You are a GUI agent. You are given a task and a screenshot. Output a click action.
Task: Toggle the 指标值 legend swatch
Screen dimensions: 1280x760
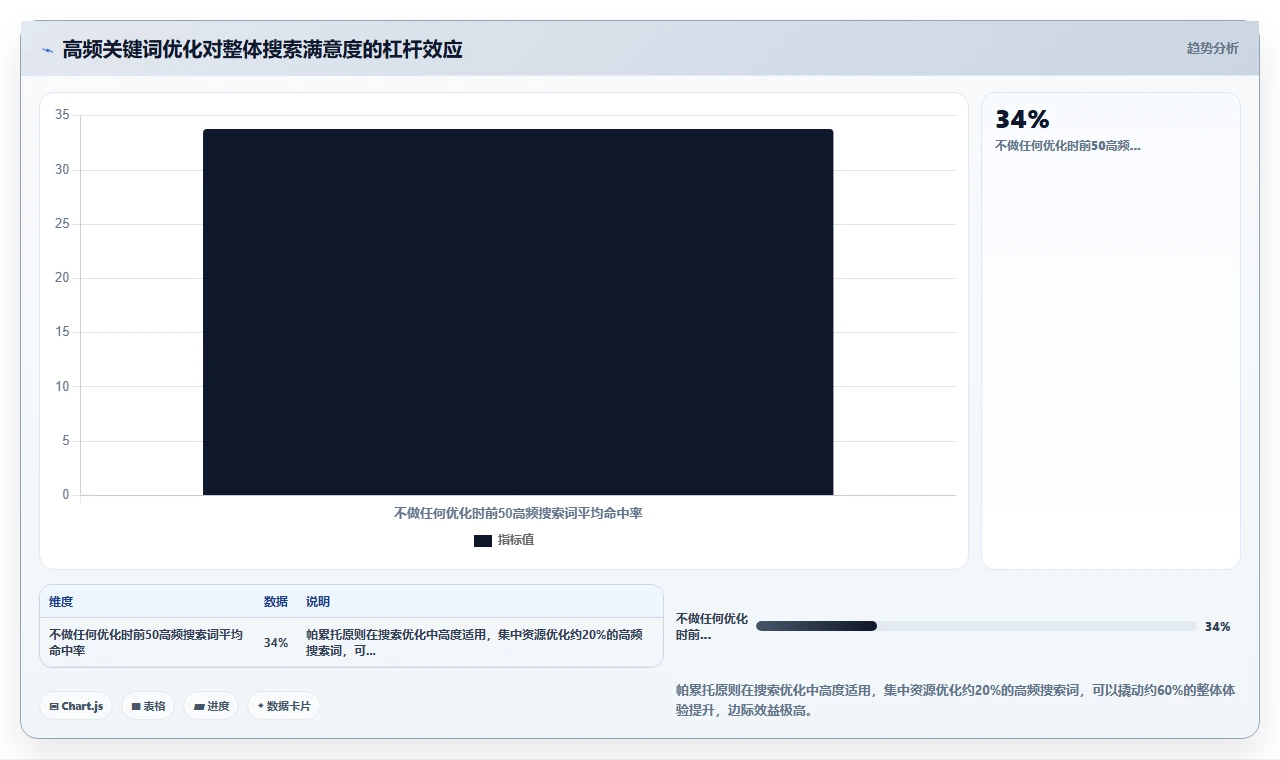(483, 541)
